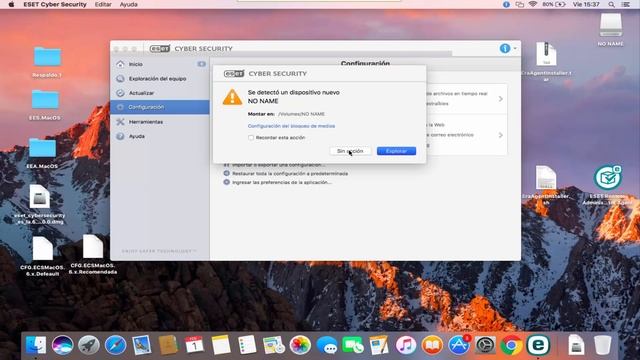Click the Explorar button
Screen dimensions: 640x360
click(x=396, y=151)
